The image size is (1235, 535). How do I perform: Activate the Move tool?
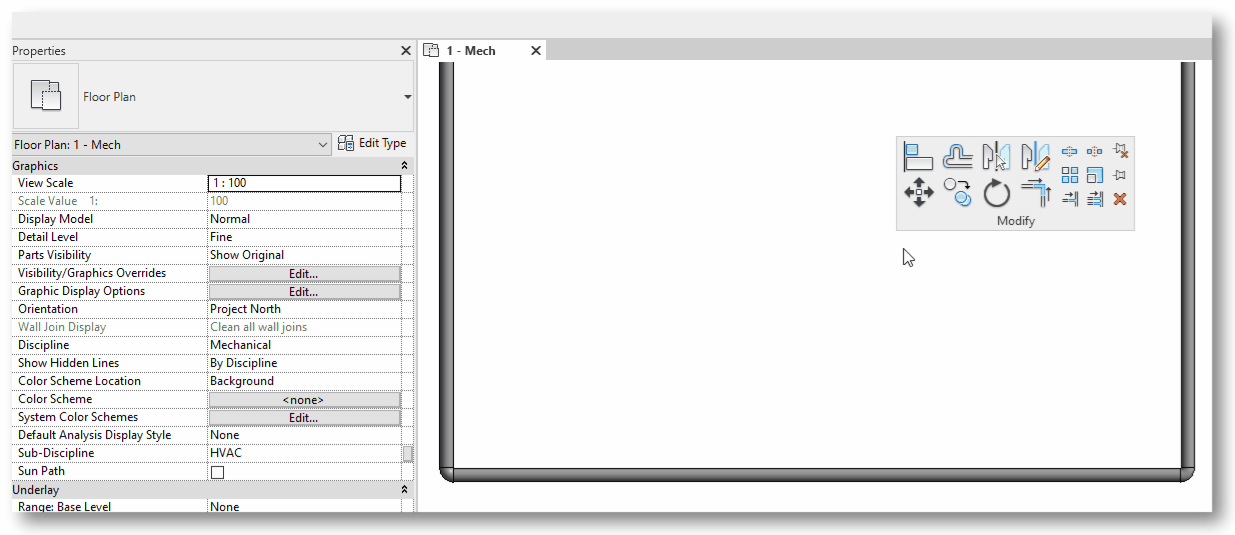tap(919, 192)
